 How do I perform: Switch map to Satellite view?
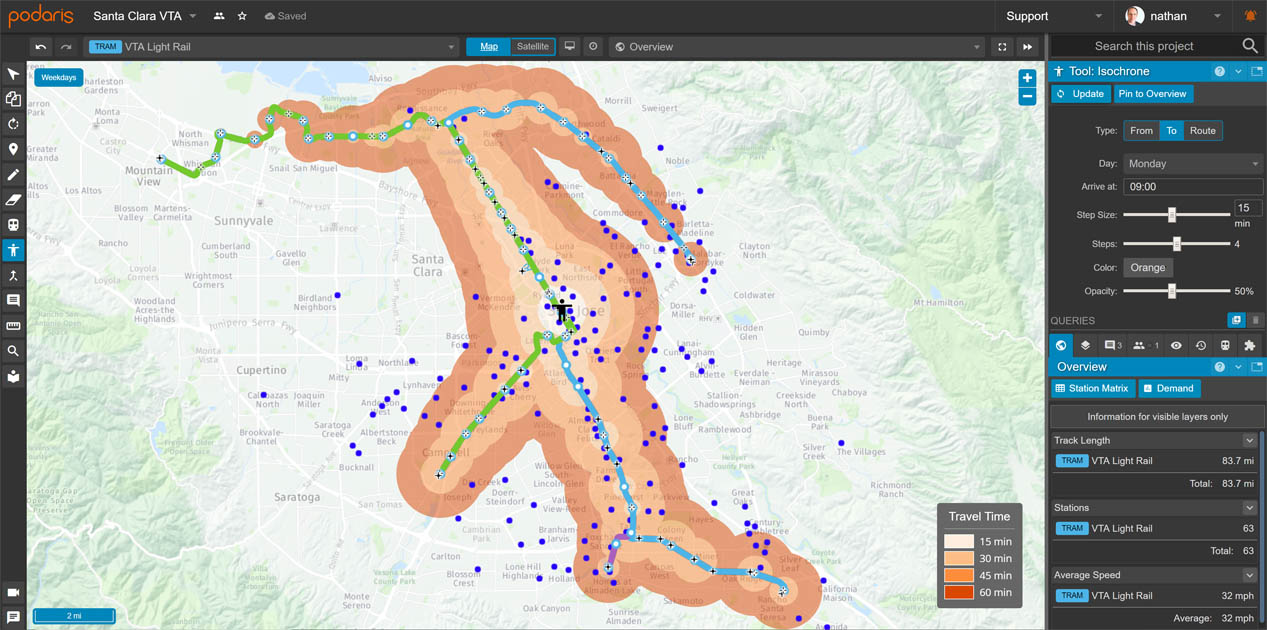click(532, 47)
